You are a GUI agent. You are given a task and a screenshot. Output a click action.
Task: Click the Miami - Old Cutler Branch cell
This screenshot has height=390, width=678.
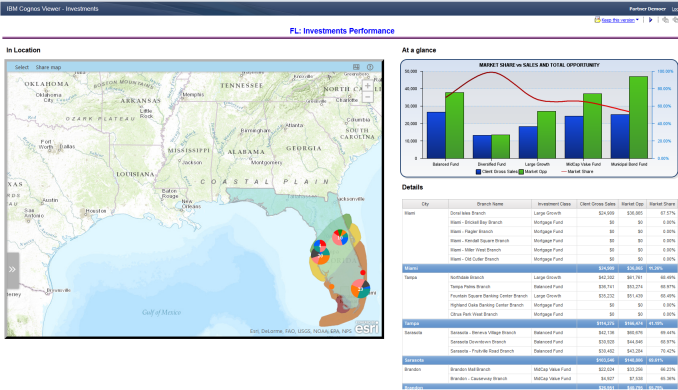[x=490, y=259]
